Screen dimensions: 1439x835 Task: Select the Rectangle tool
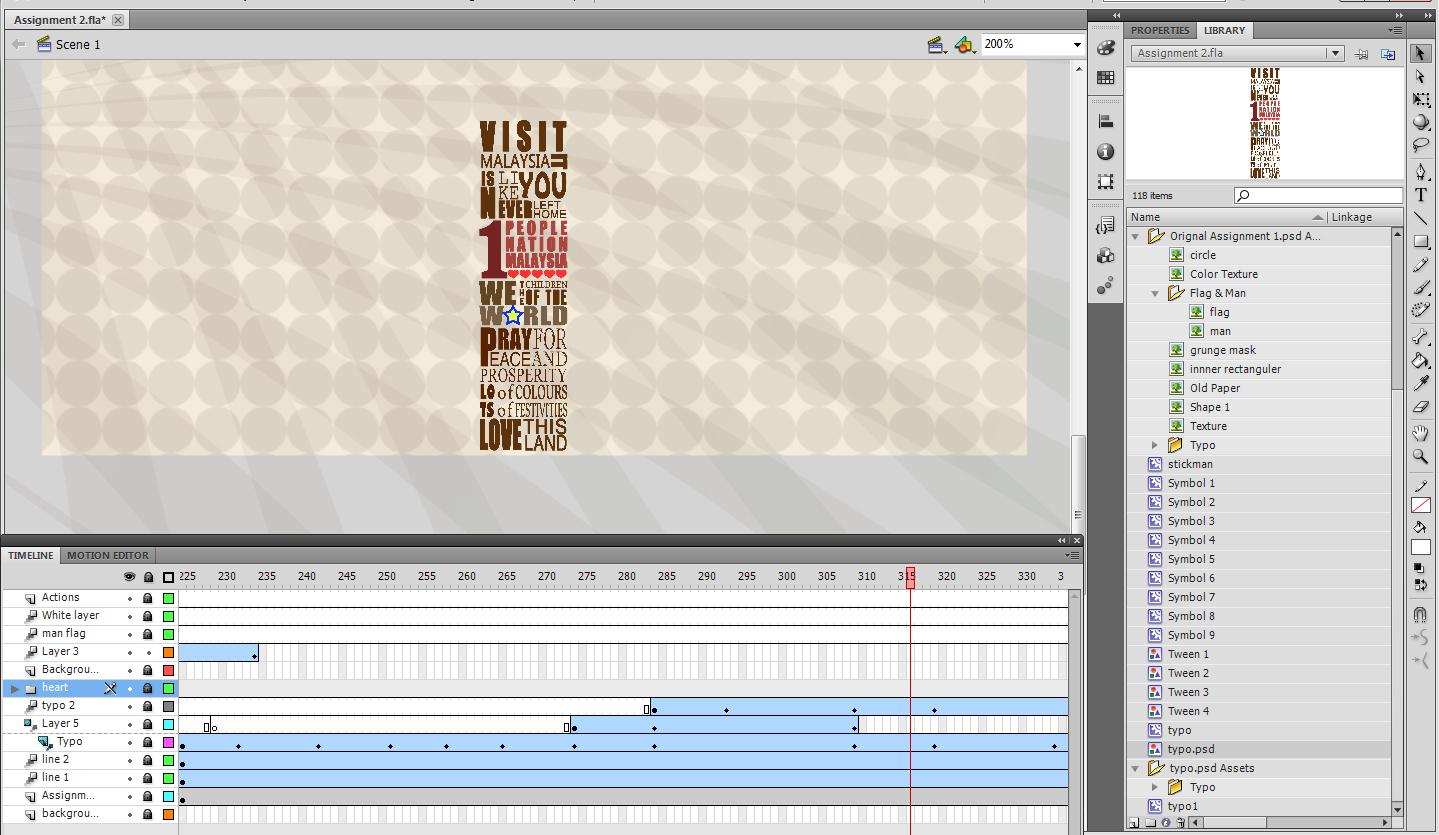click(x=1420, y=241)
